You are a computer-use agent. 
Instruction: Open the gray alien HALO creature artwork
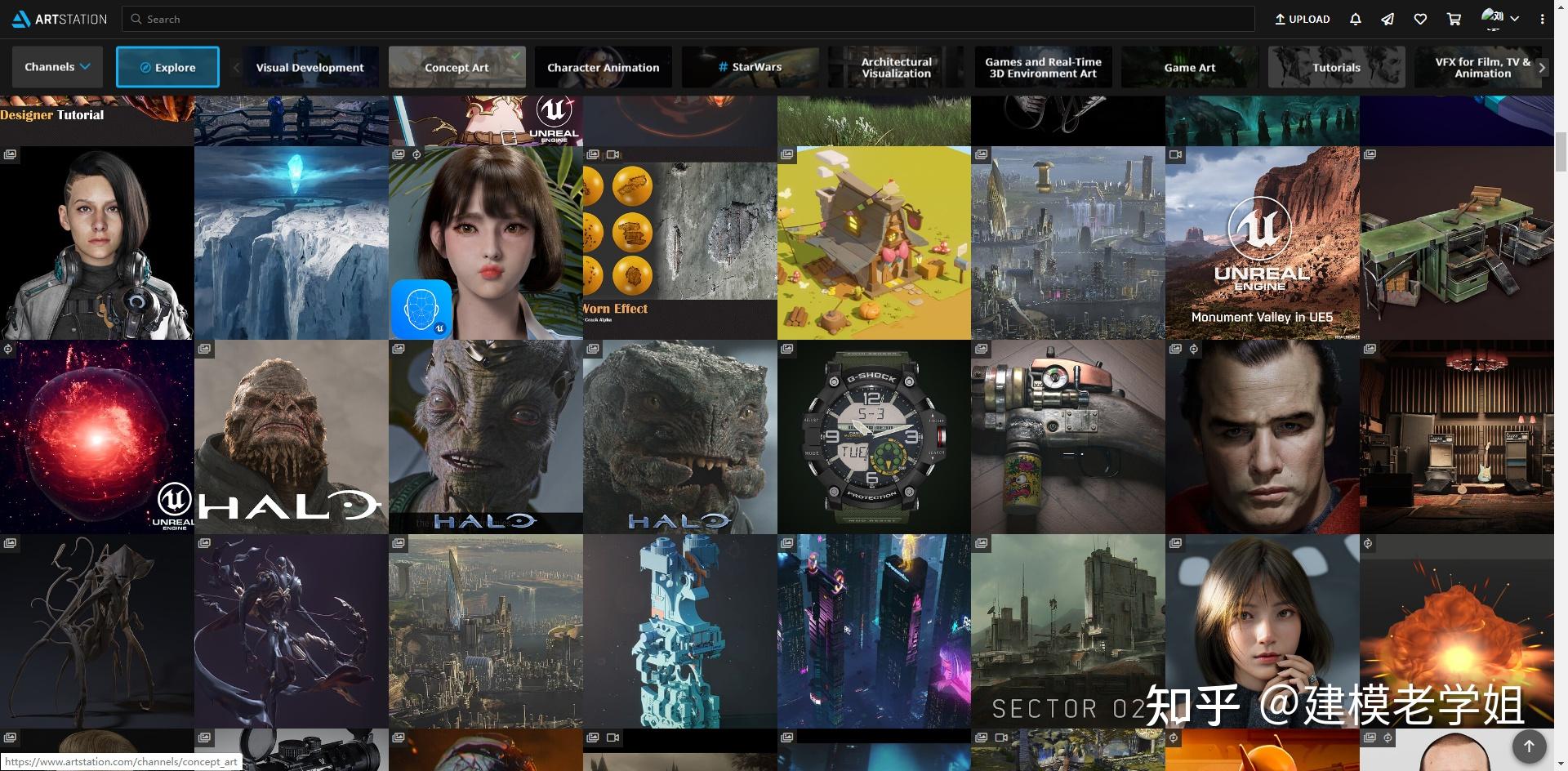[x=485, y=437]
